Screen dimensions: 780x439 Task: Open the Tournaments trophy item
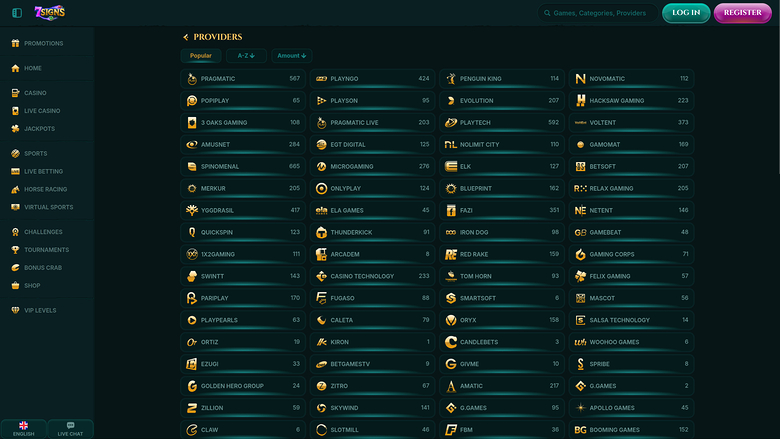(46, 250)
